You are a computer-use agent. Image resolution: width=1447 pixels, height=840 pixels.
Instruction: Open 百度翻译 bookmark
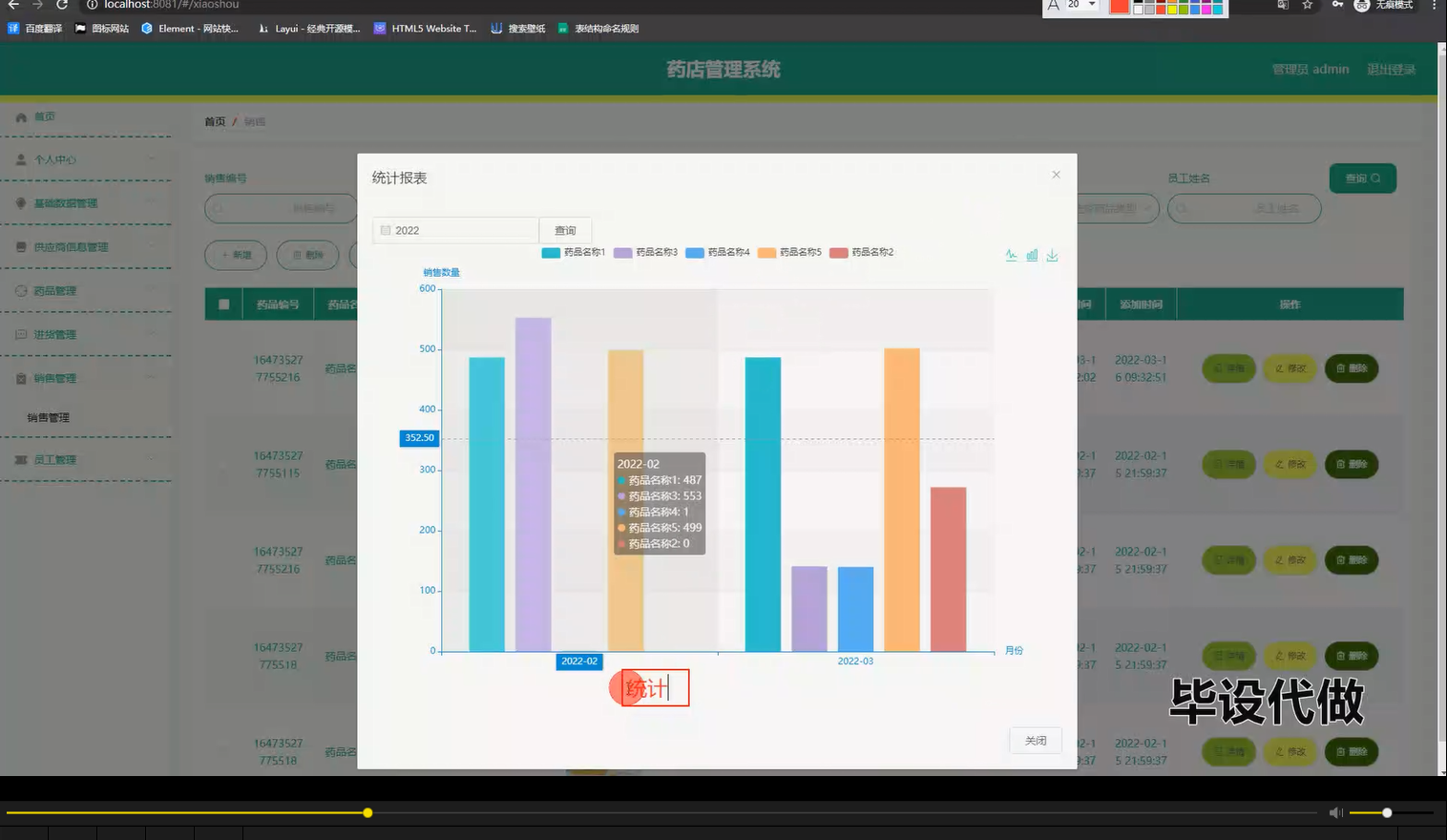(x=35, y=29)
